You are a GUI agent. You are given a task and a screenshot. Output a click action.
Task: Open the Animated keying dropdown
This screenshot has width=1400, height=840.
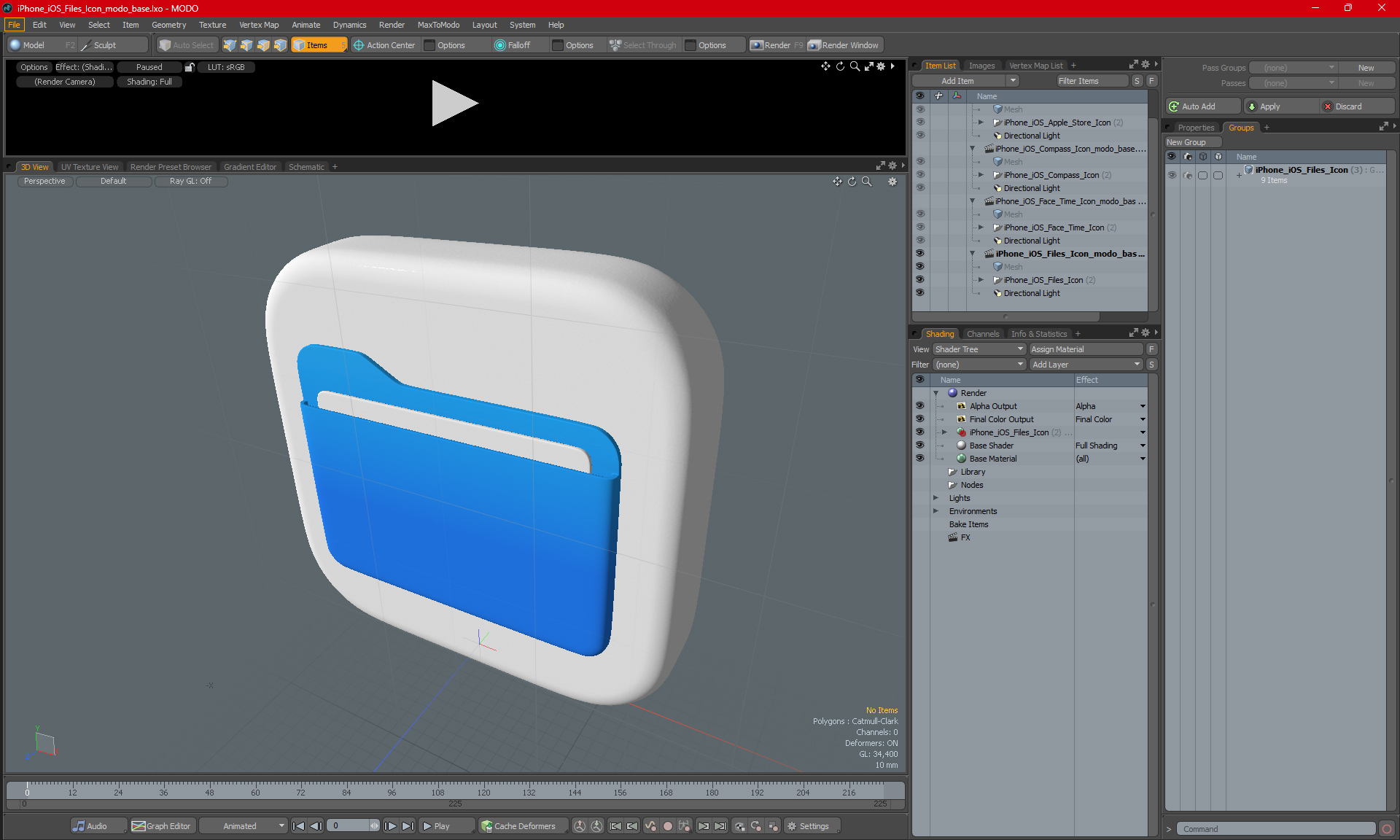pos(244,826)
